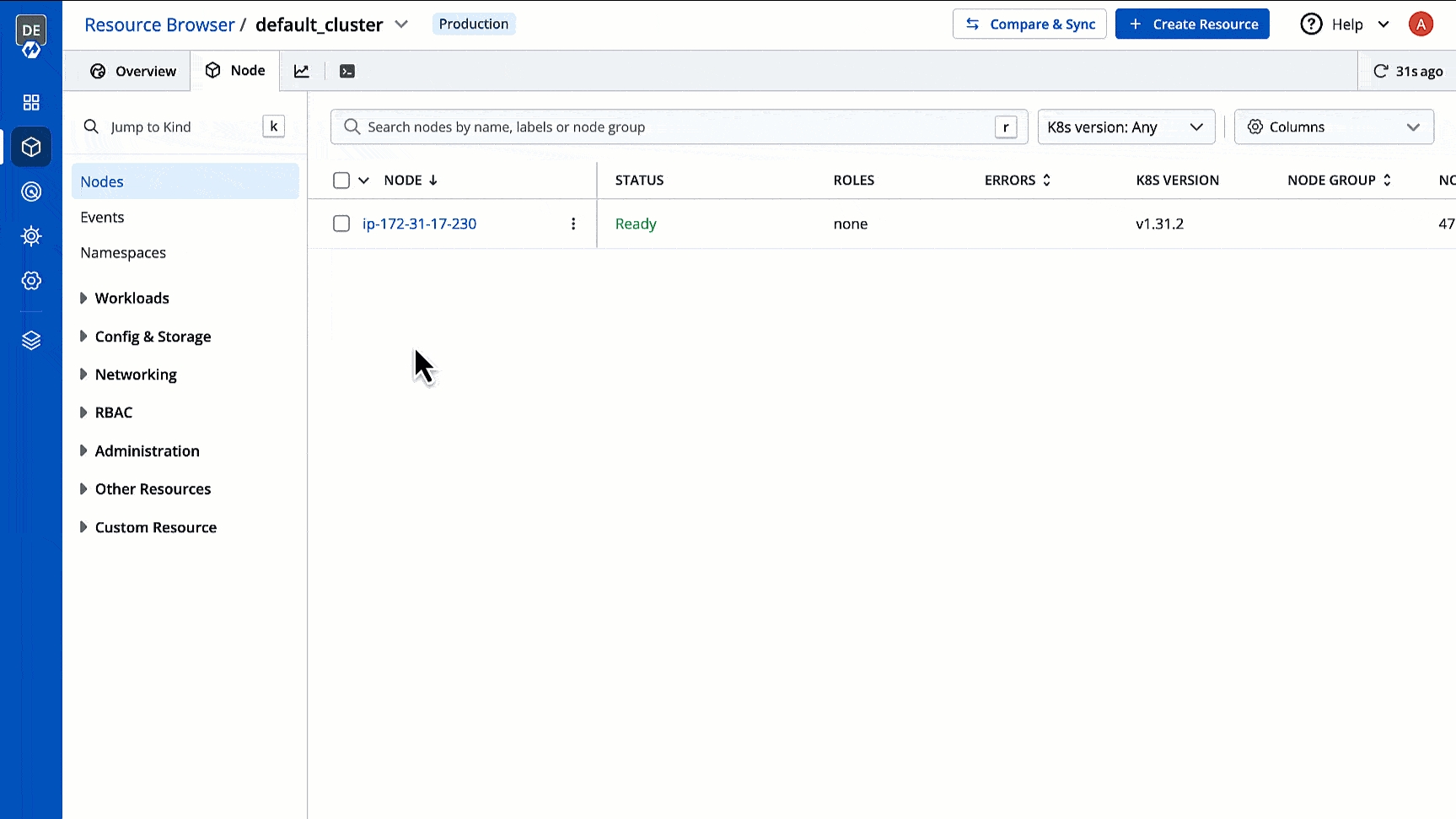Open the ip-172-31-17-230 node link
This screenshot has height=819, width=1456.
419,224
